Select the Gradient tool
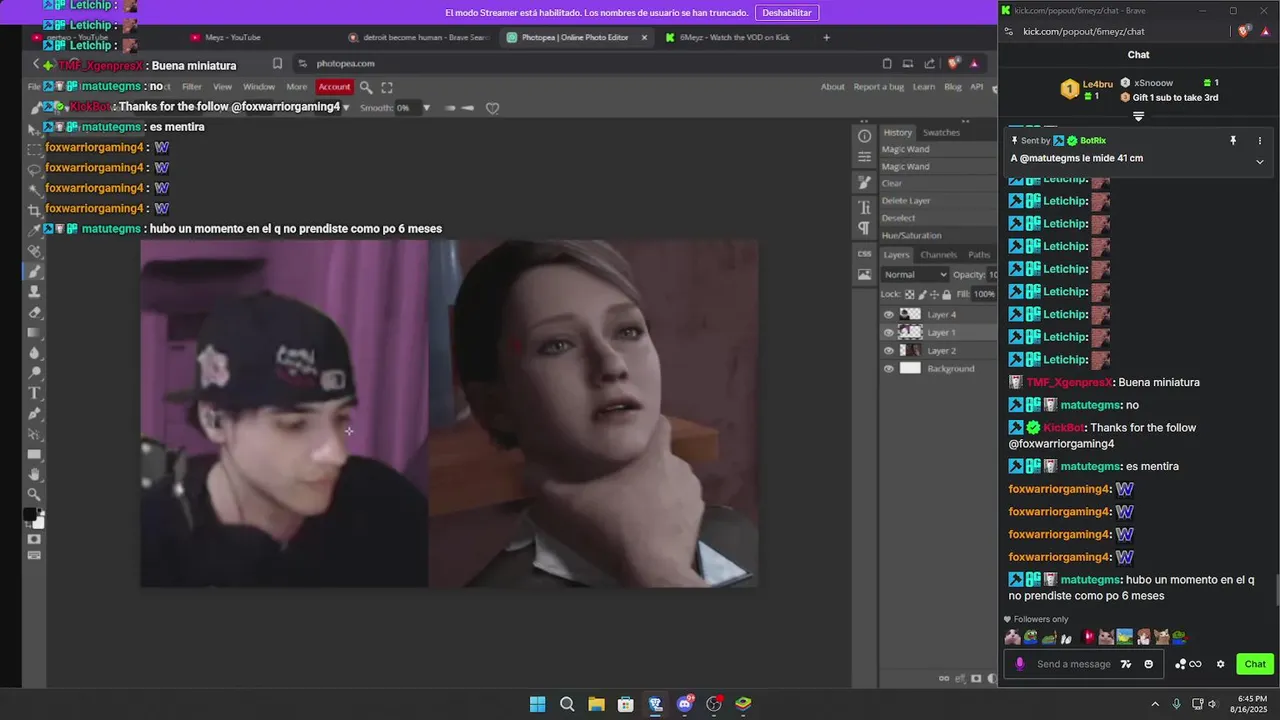Image resolution: width=1280 pixels, height=720 pixels. pos(34,332)
